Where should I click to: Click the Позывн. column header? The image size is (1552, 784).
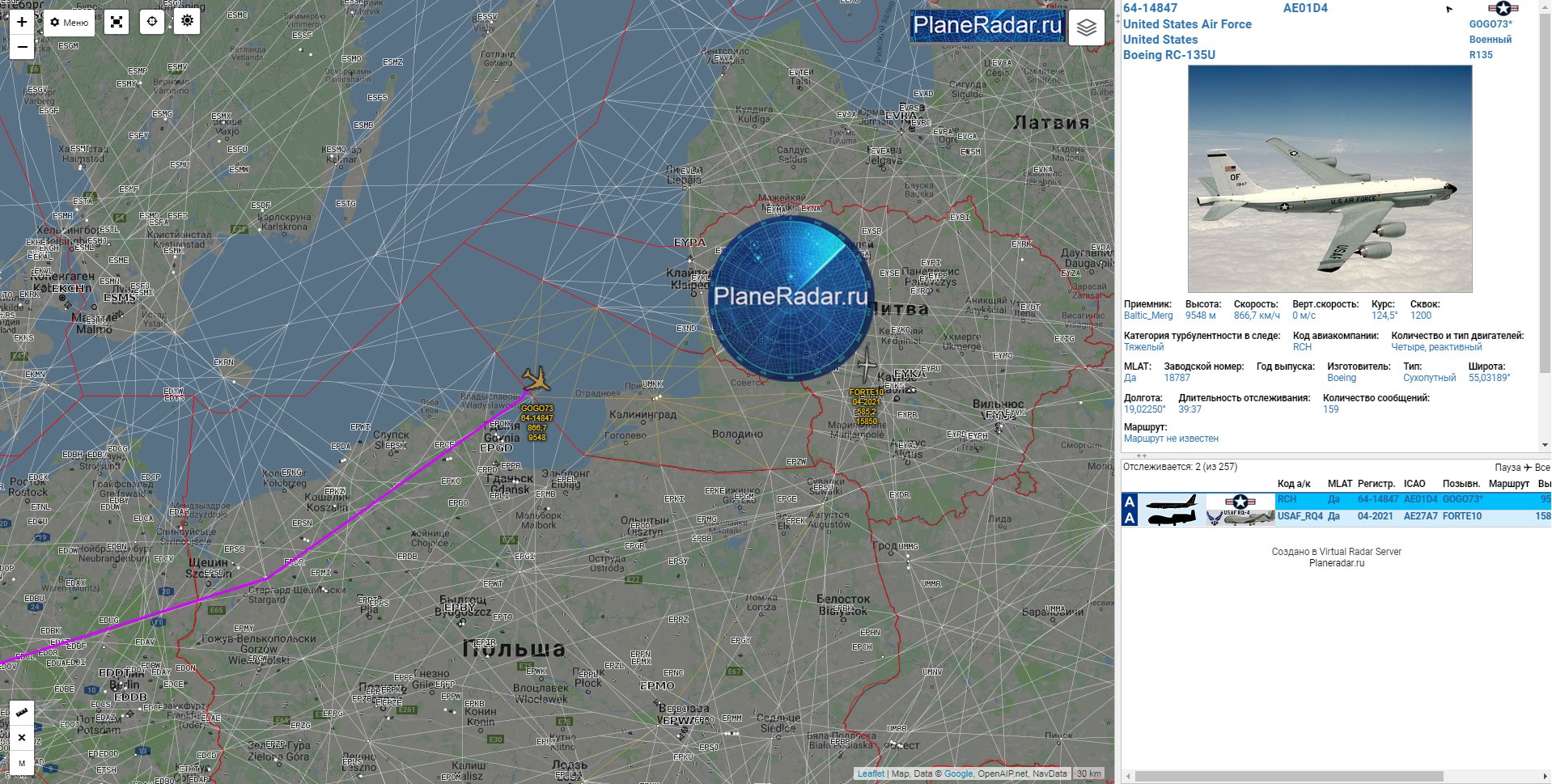(x=1461, y=484)
